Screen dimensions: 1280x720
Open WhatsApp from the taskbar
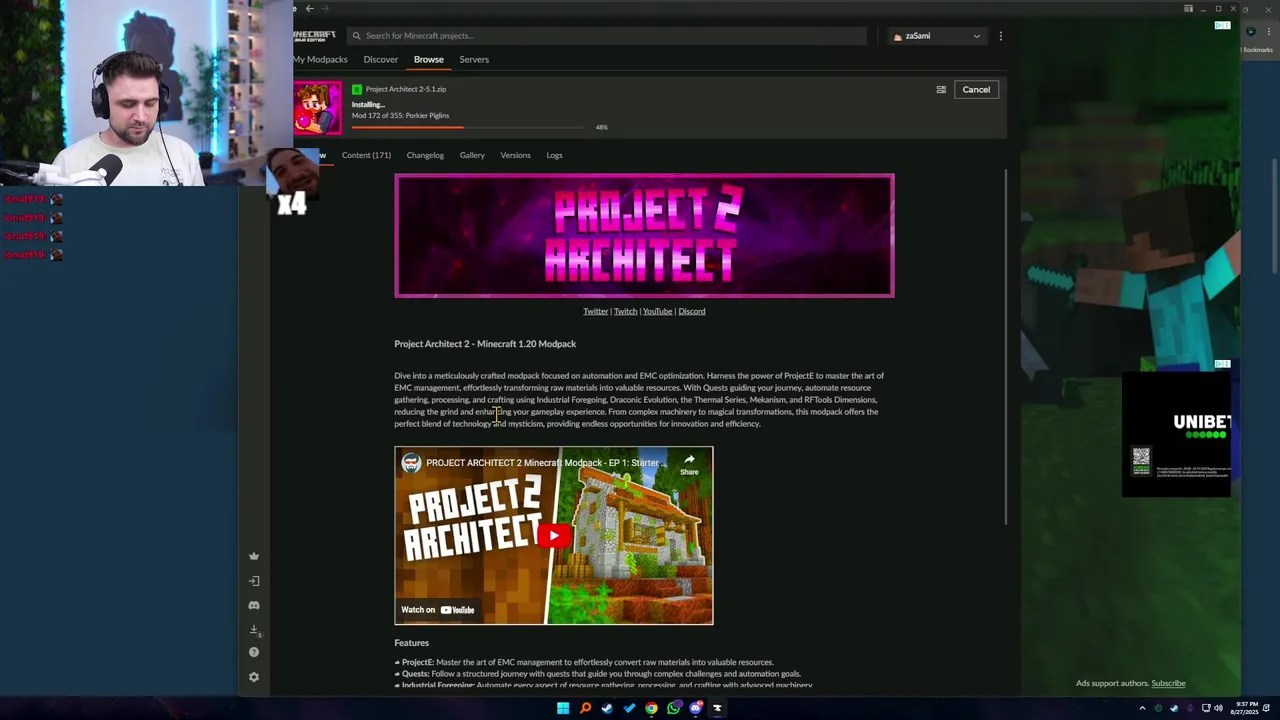[673, 708]
